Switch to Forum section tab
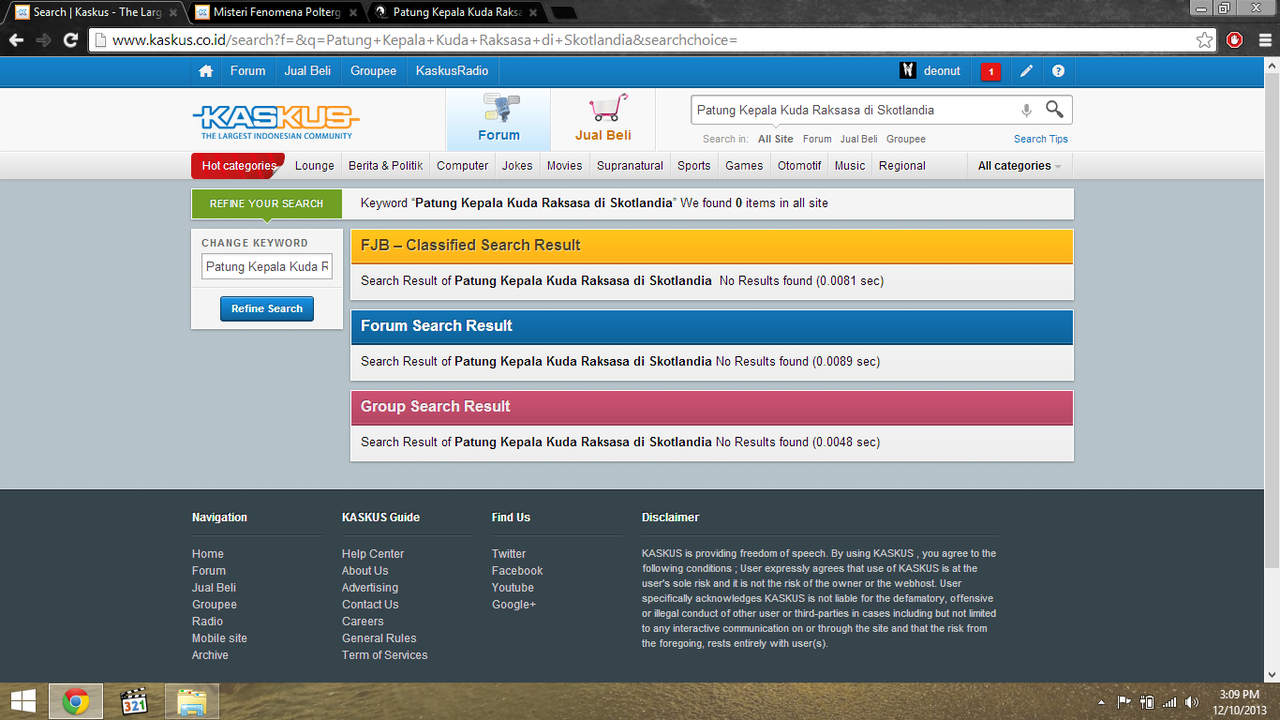Image resolution: width=1280 pixels, height=720 pixels. (498, 119)
